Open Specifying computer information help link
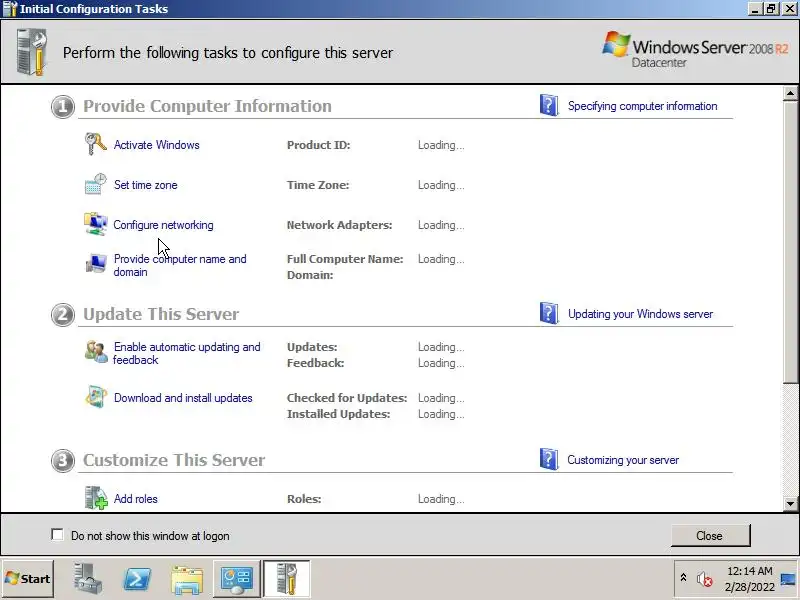800x600 pixels. pyautogui.click(x=642, y=106)
